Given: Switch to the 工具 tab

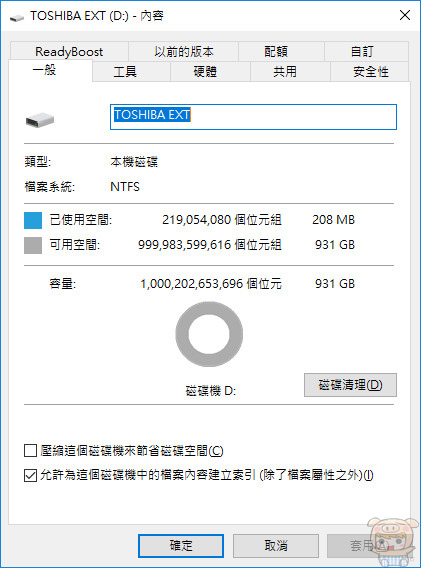Looking at the screenshot, I should tap(125, 71).
